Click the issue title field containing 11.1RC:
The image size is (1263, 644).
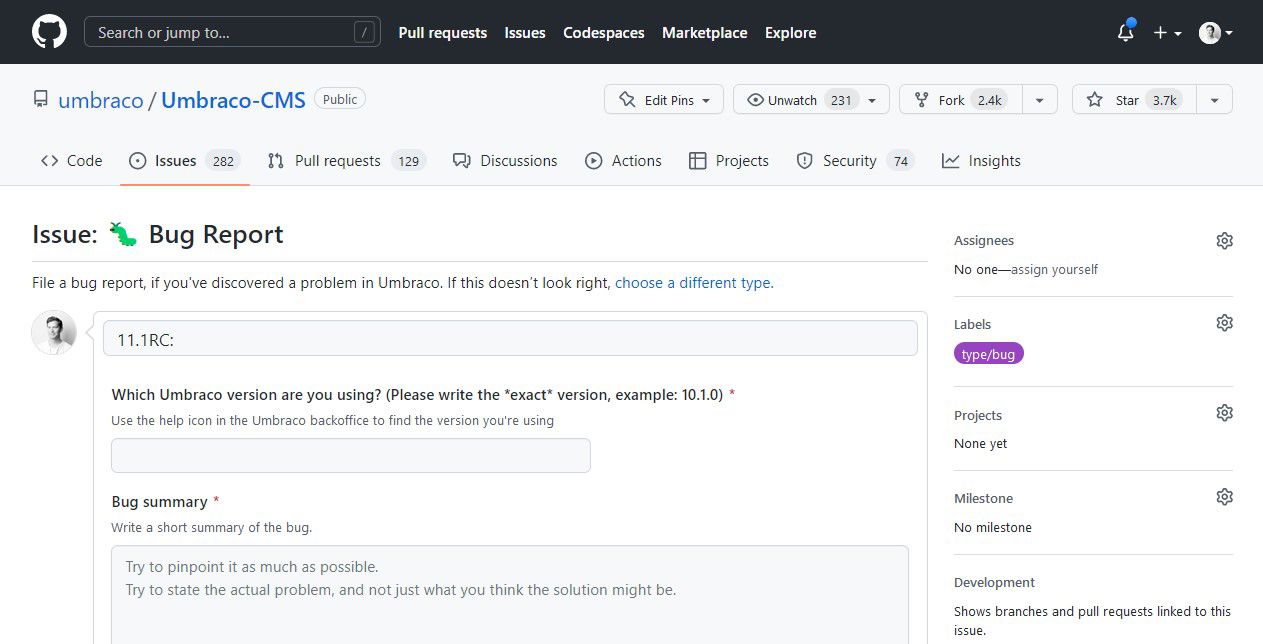(510, 338)
